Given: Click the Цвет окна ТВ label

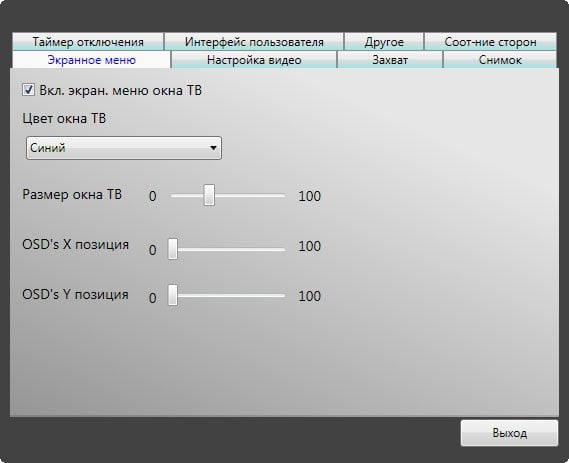Looking at the screenshot, I should tap(64, 118).
